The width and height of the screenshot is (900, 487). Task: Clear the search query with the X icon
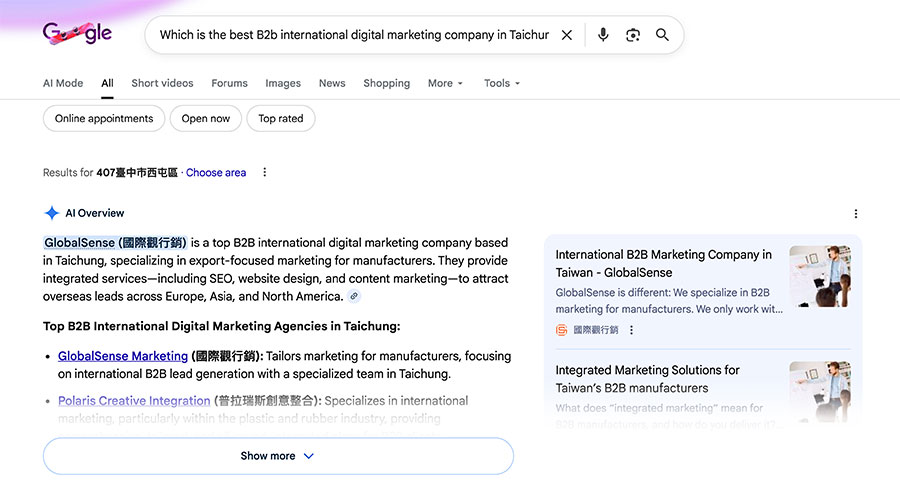click(x=567, y=35)
